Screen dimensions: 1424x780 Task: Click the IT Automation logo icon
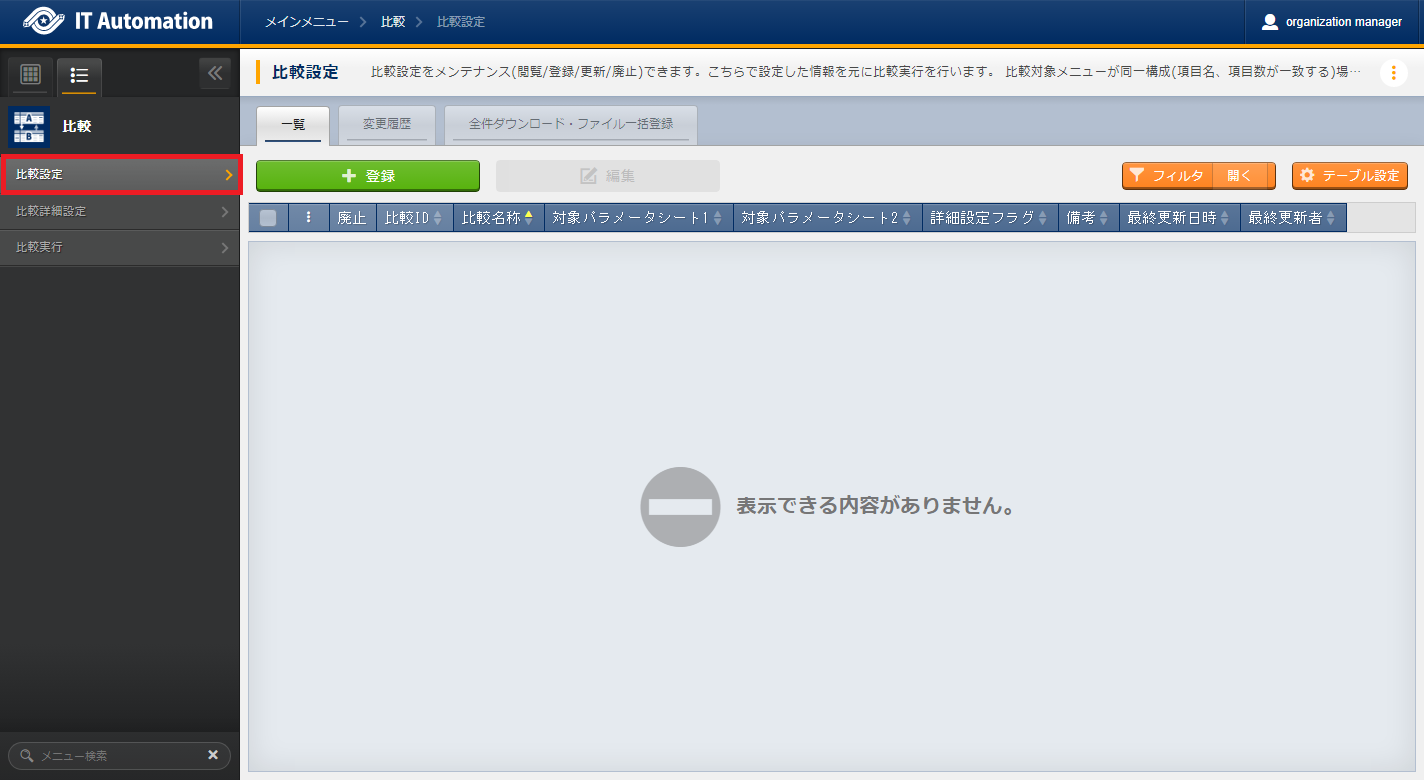pyautogui.click(x=42, y=22)
